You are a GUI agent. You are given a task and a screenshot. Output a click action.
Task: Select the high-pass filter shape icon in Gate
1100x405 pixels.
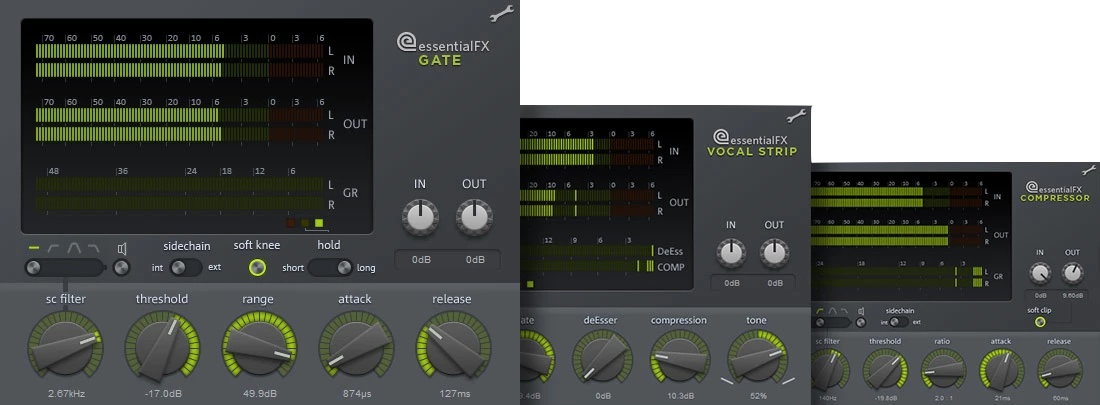point(54,248)
